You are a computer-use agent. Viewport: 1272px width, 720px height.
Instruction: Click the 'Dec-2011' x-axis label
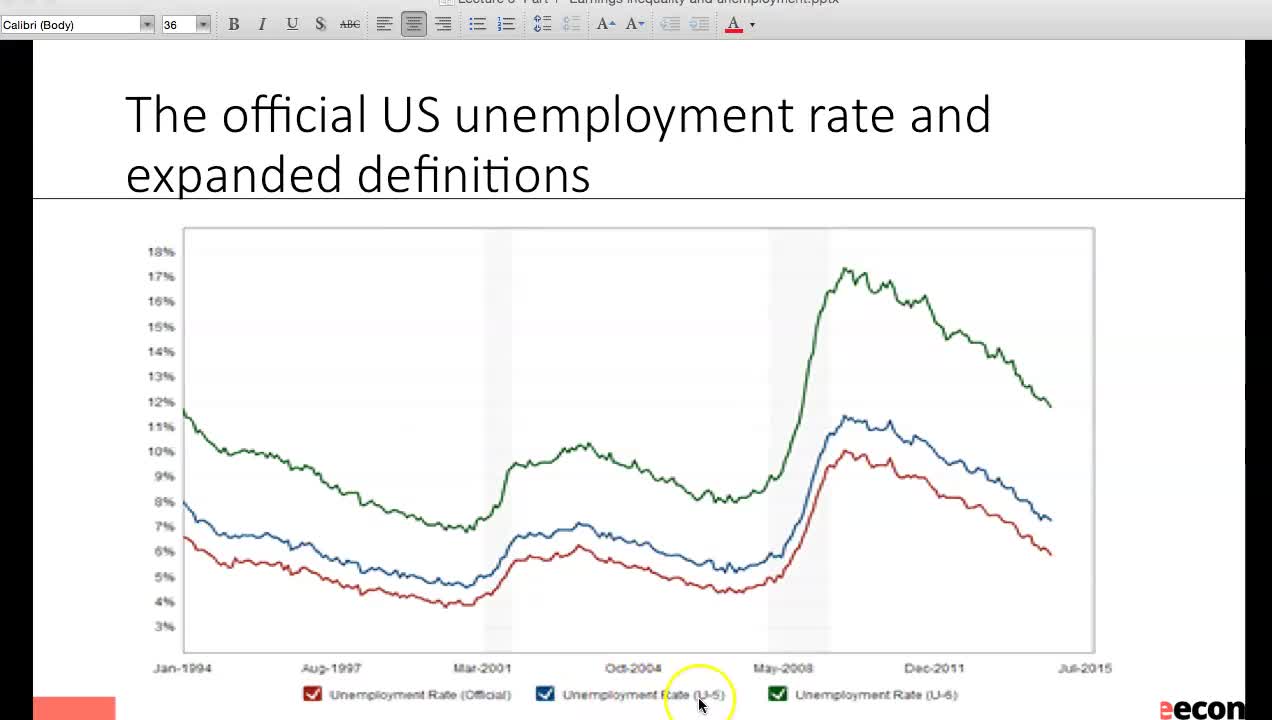[934, 668]
